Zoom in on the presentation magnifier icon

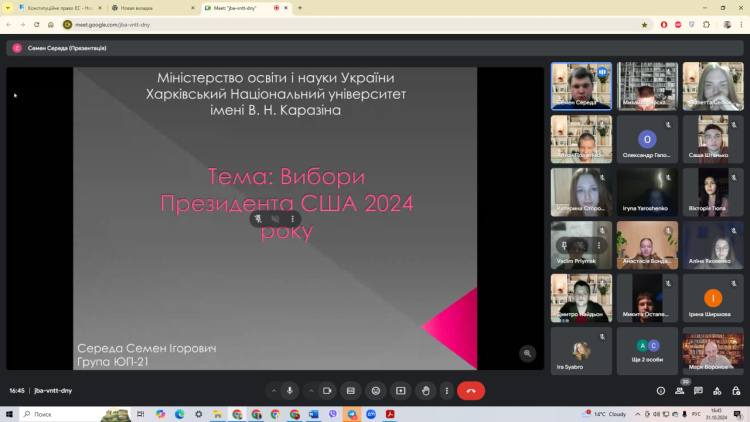[x=528, y=354]
